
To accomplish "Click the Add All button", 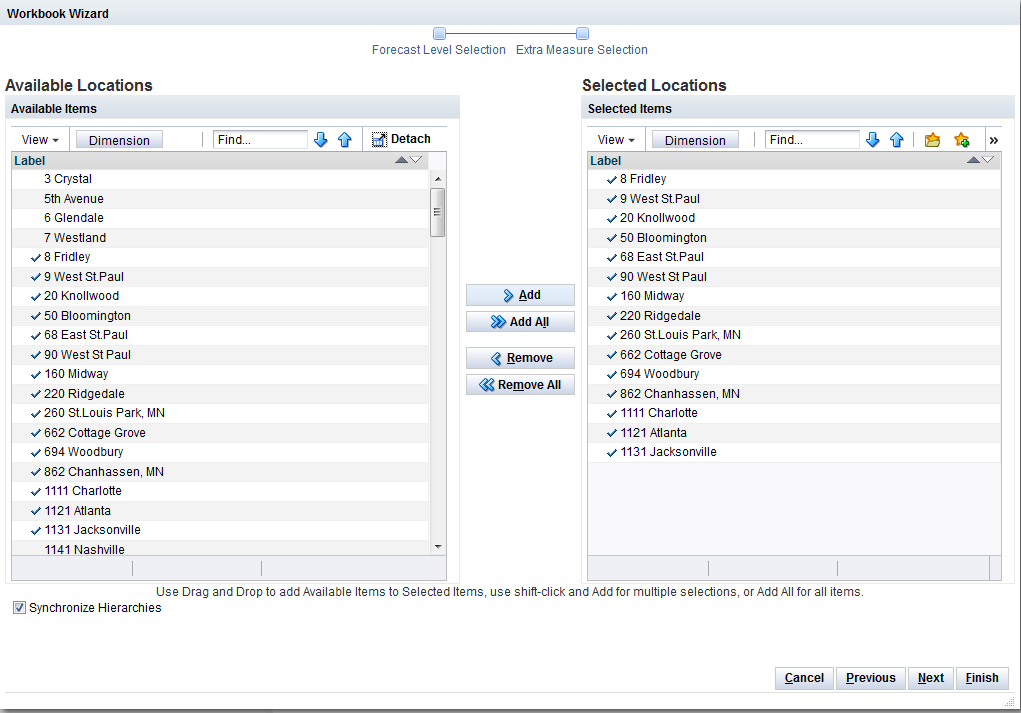I will pos(520,322).
